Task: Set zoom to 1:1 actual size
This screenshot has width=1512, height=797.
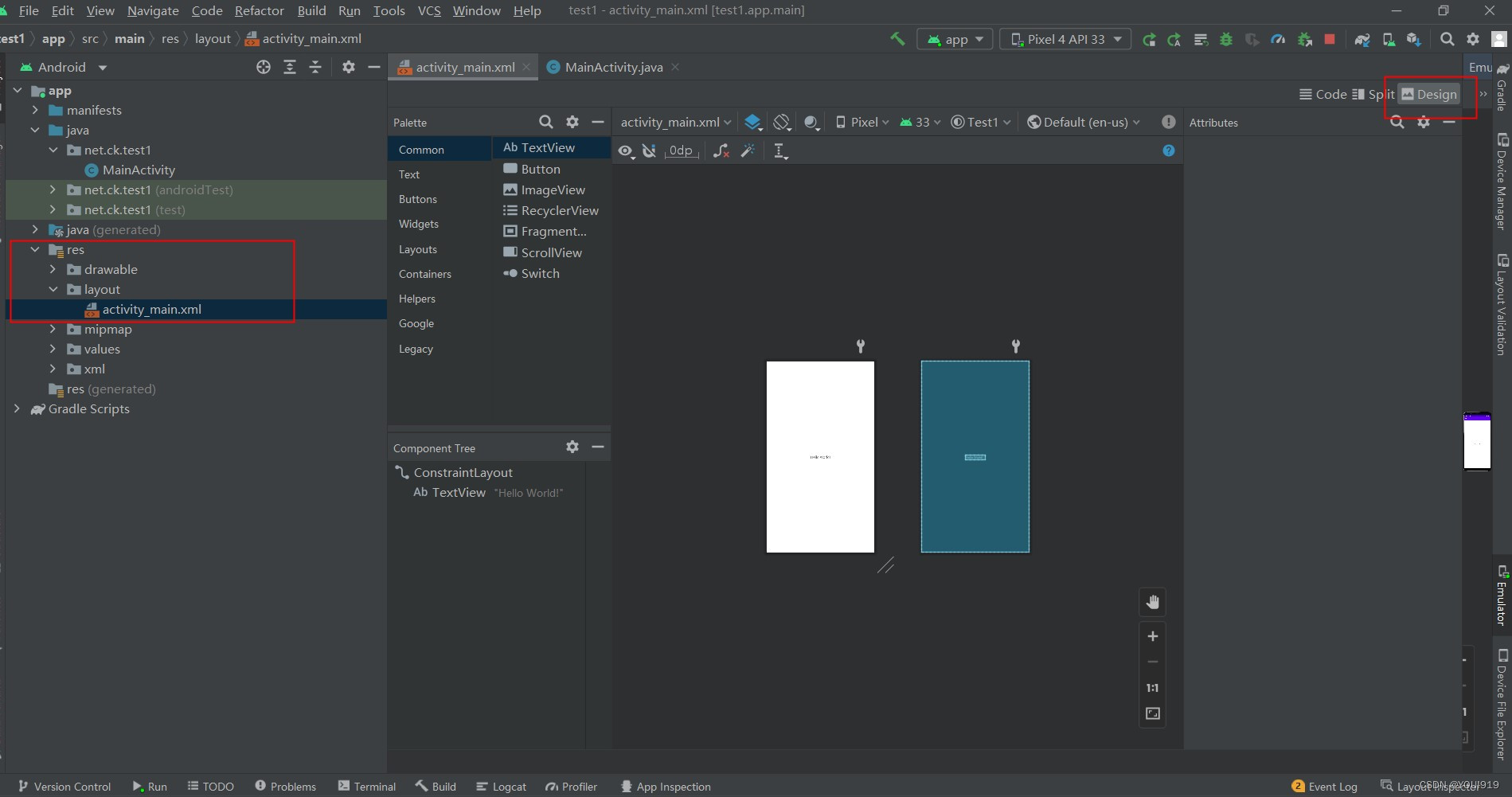Action: point(1152,688)
